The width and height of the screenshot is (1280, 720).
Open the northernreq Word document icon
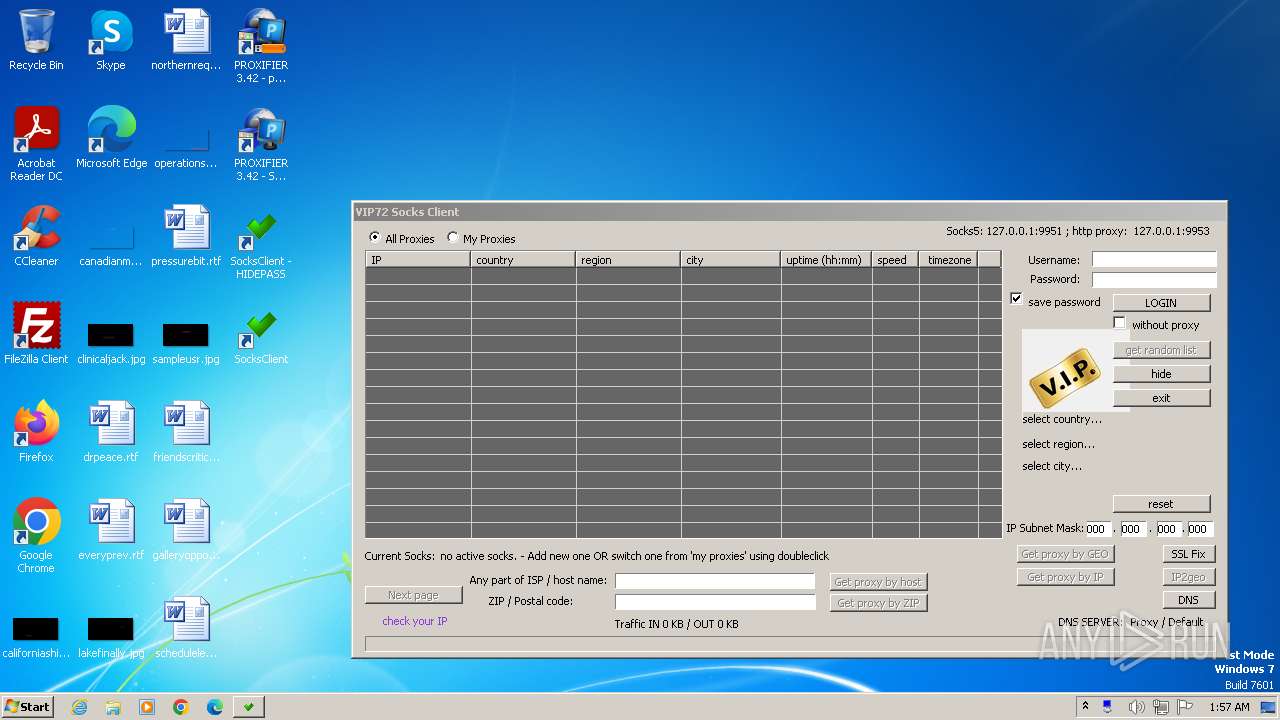186,40
